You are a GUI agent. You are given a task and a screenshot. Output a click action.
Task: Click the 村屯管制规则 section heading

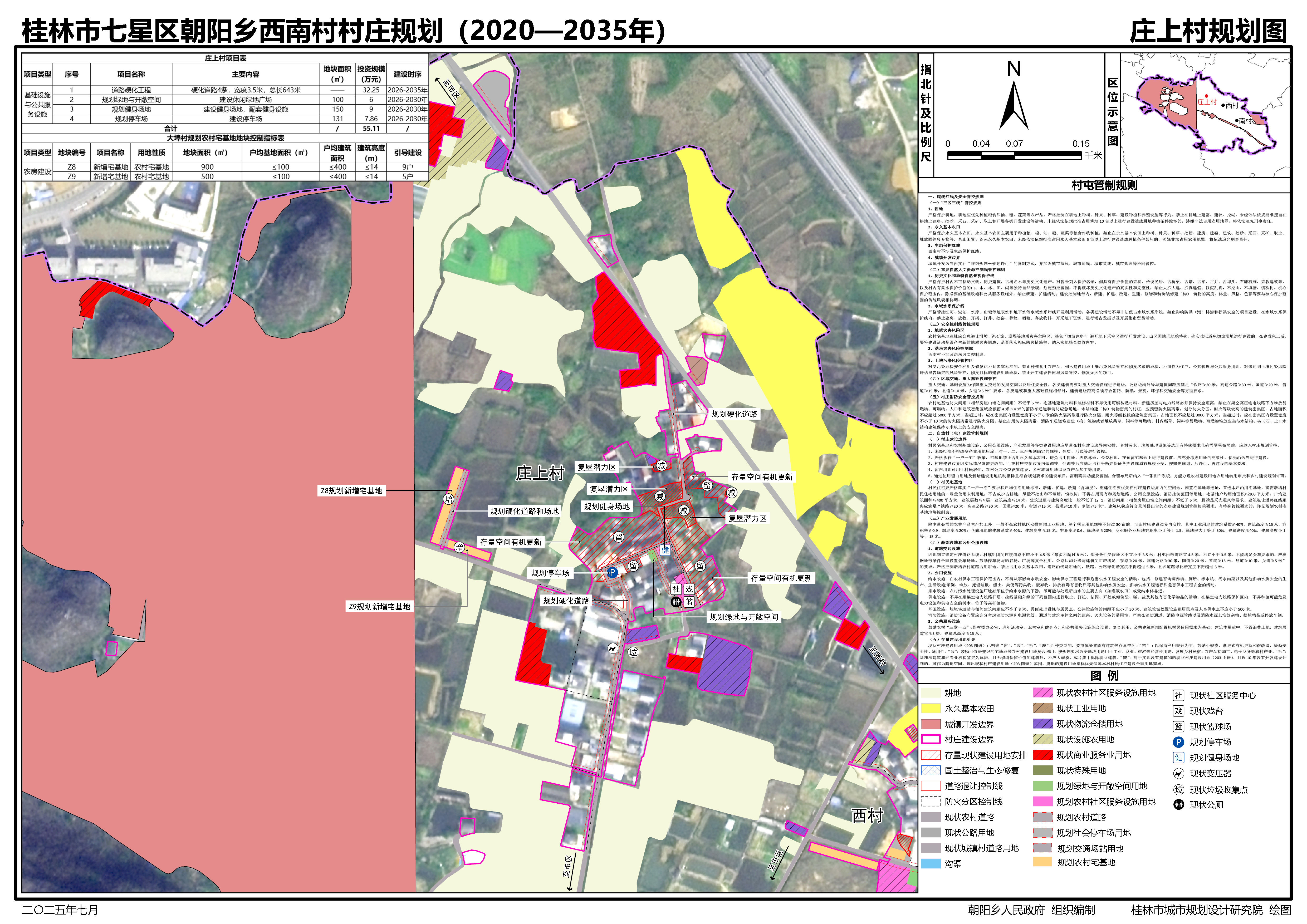coord(1104,185)
